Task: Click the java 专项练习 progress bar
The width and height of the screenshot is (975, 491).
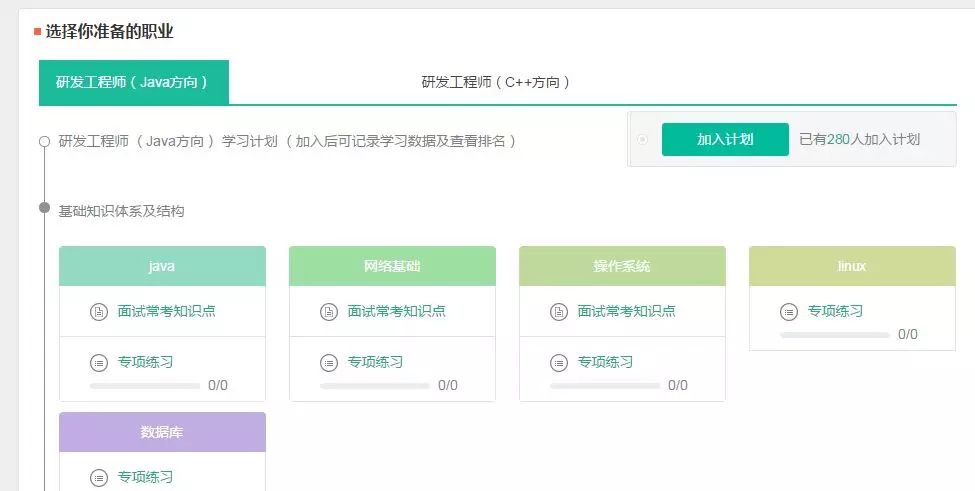Action: click(145, 386)
